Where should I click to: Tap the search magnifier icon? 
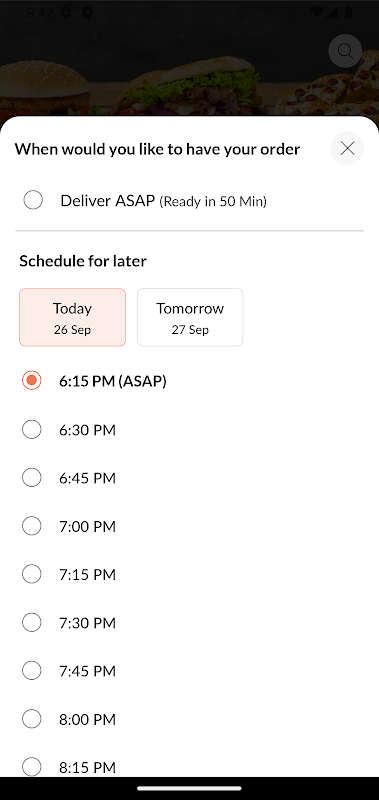345,51
